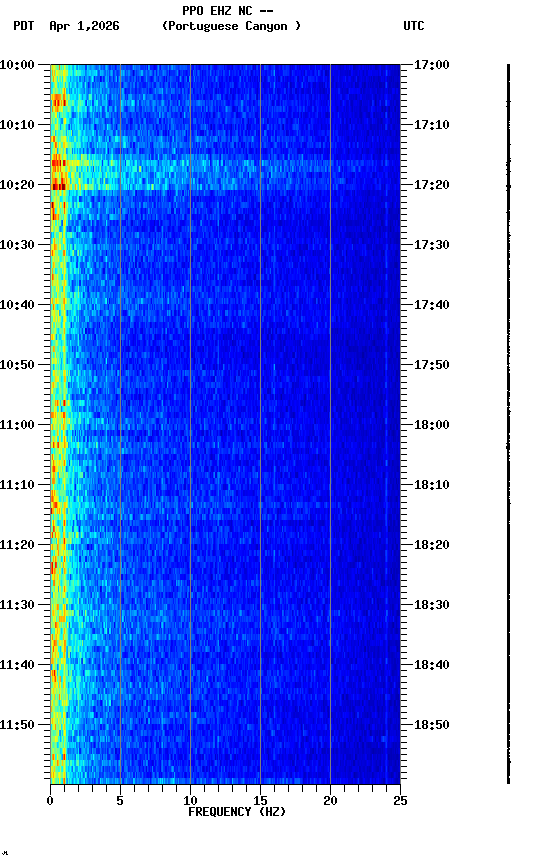Click the date Apr 1,2026

click(84, 26)
